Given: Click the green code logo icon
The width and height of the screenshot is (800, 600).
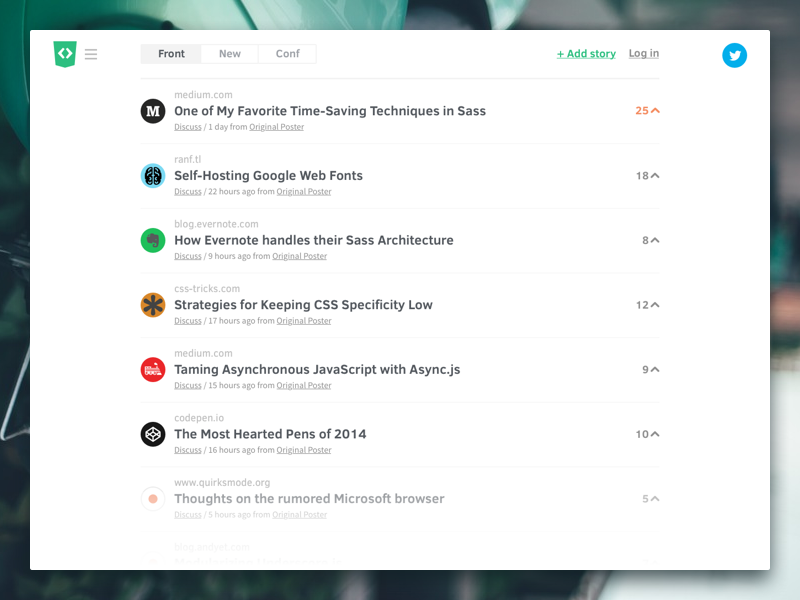Looking at the screenshot, I should click(65, 54).
